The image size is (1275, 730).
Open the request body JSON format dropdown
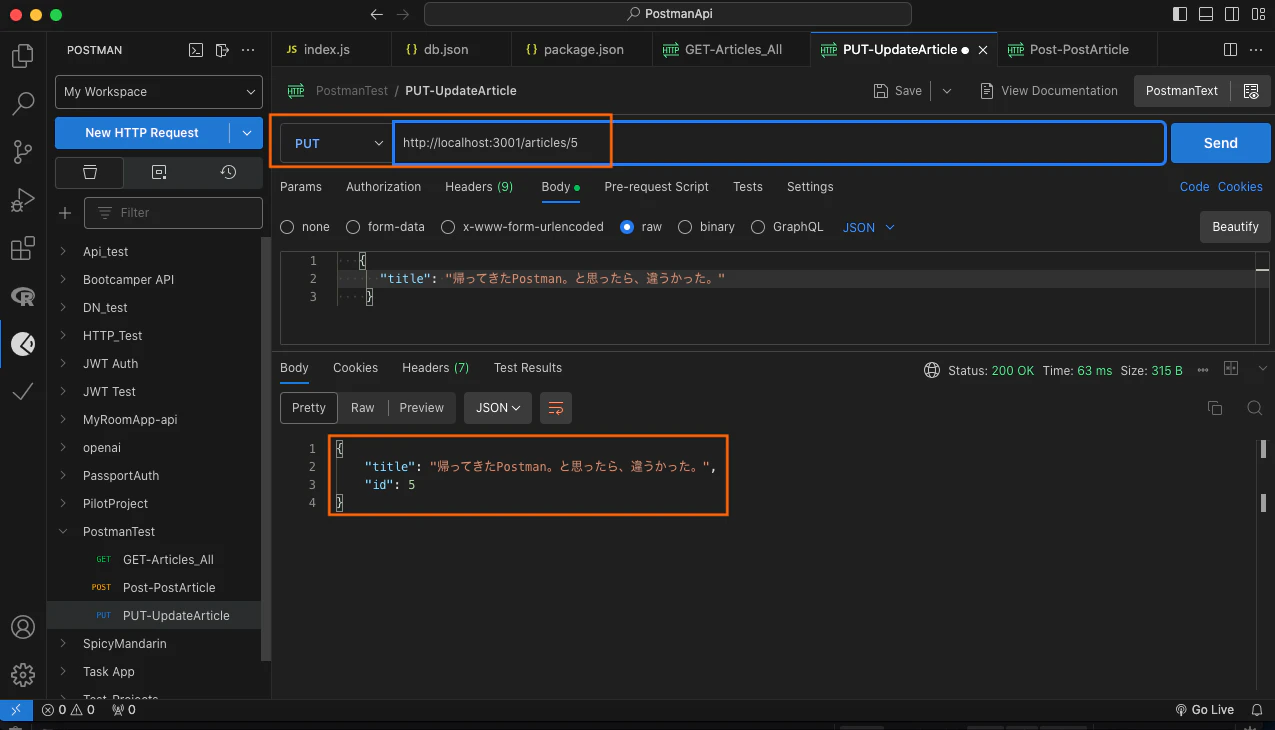coord(868,227)
